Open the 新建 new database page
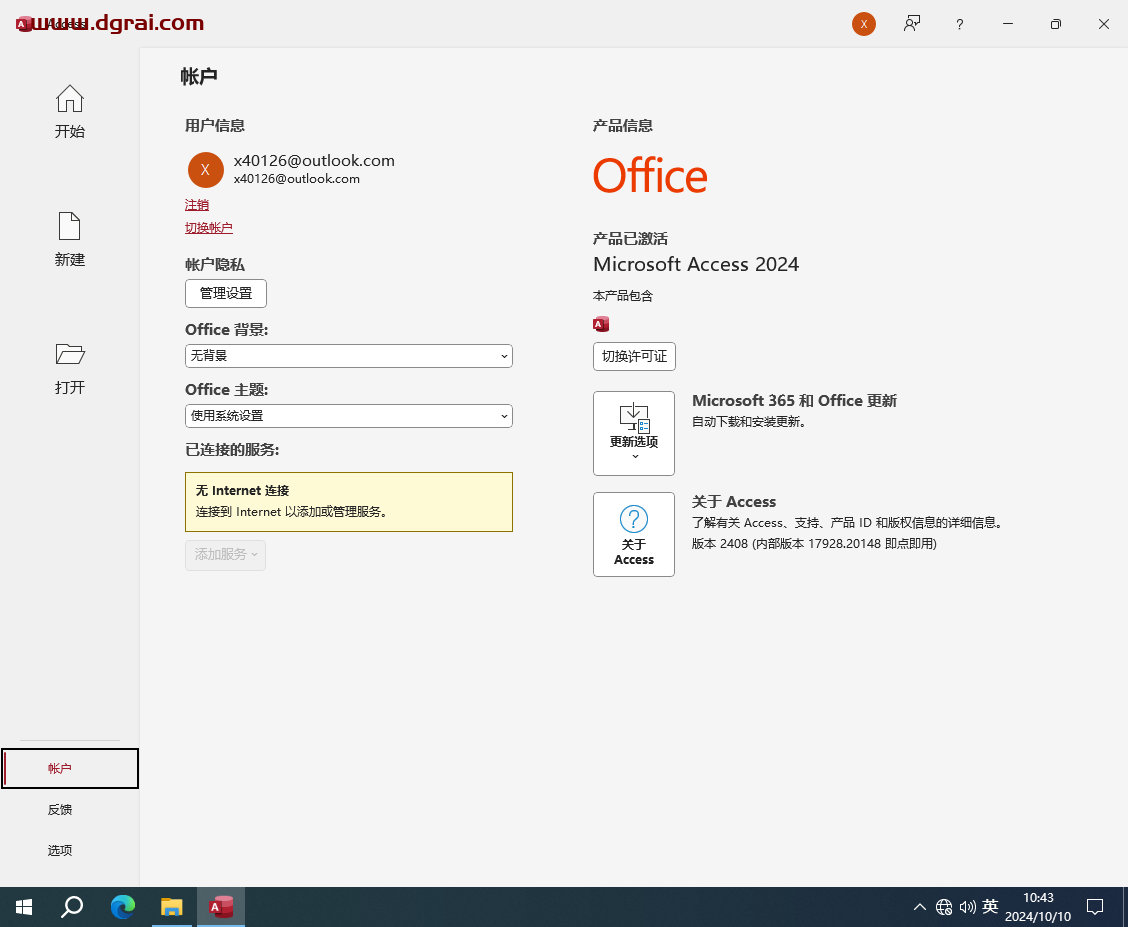The width and height of the screenshot is (1128, 927). point(70,239)
